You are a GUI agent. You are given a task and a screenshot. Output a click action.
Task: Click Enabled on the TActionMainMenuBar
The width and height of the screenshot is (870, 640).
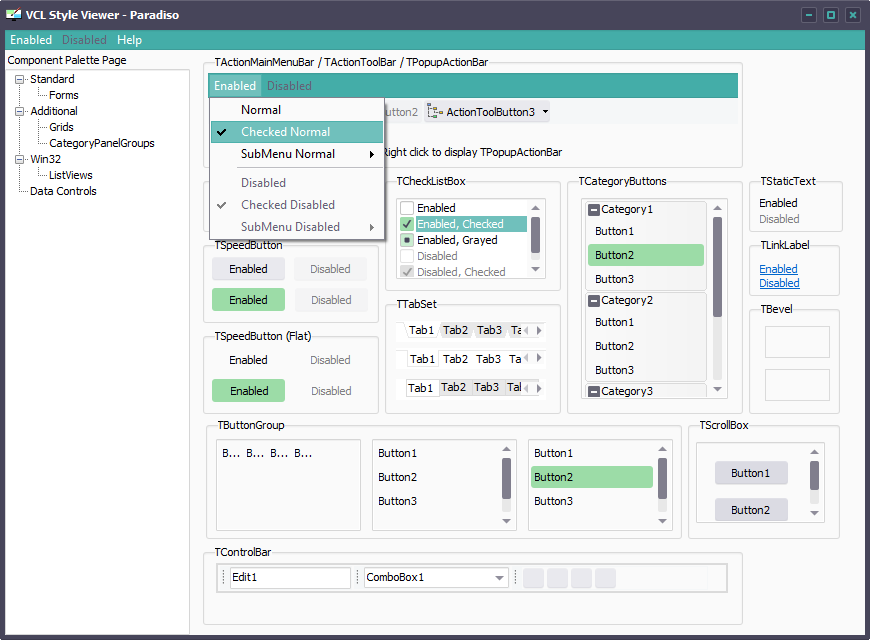coord(235,86)
